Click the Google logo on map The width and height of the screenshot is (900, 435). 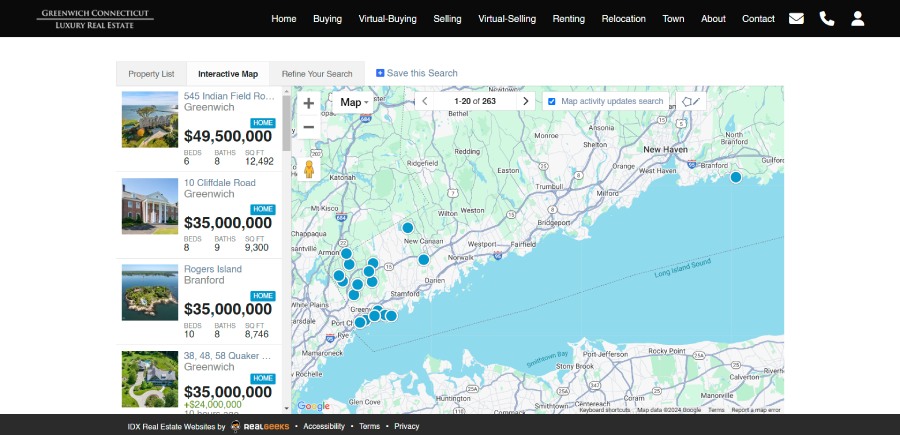click(x=313, y=406)
